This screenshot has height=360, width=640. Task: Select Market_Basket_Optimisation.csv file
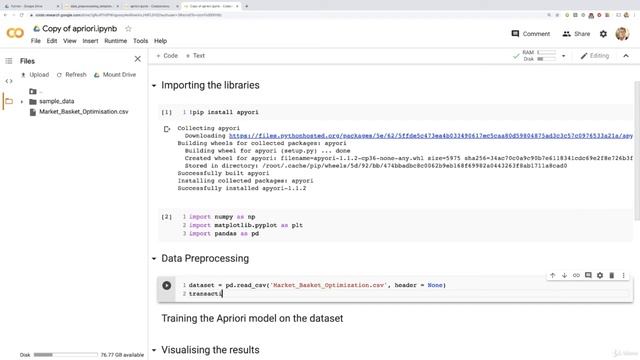point(84,111)
